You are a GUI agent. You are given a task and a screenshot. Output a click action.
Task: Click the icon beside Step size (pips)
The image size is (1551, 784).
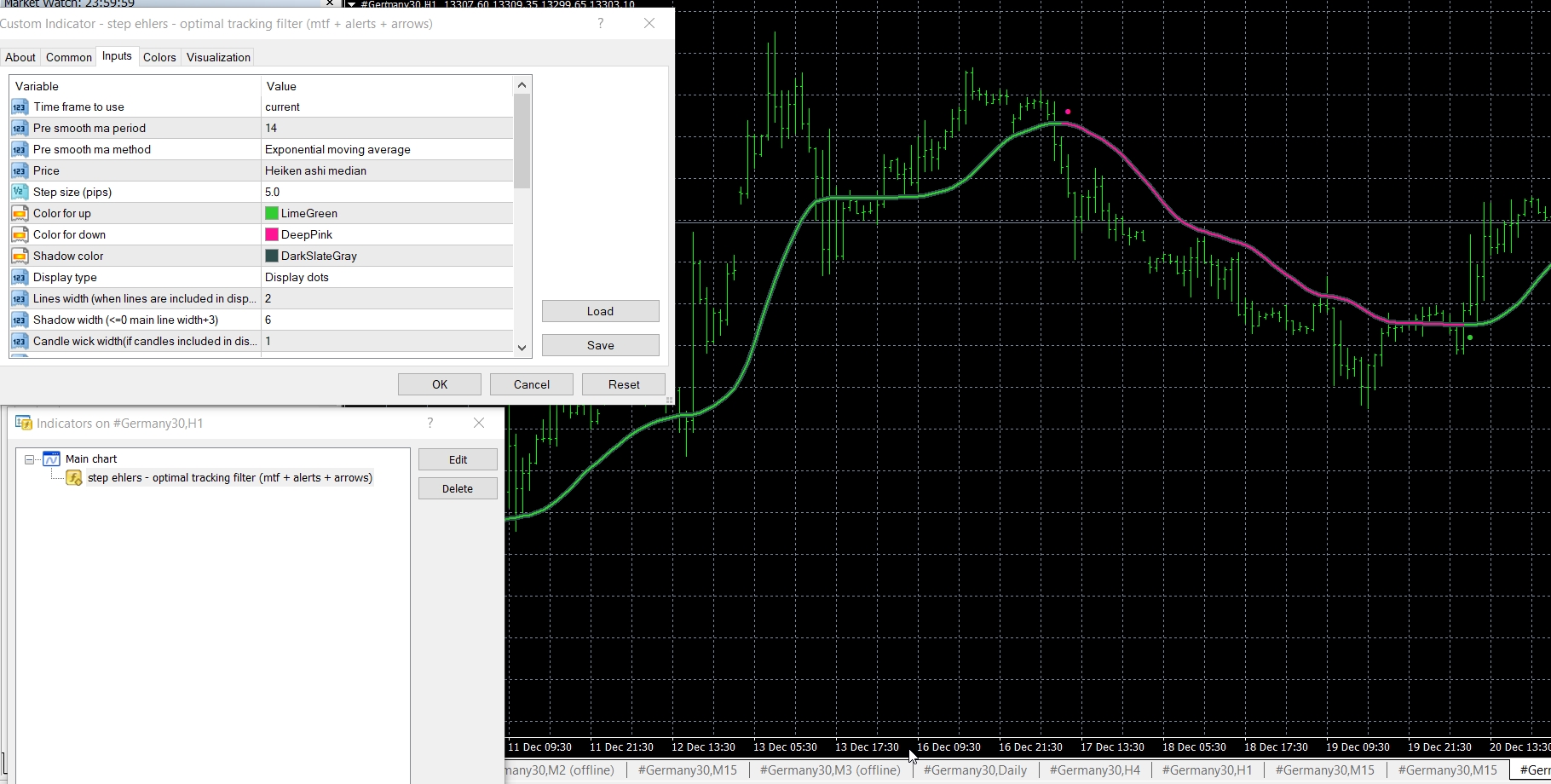[20, 193]
